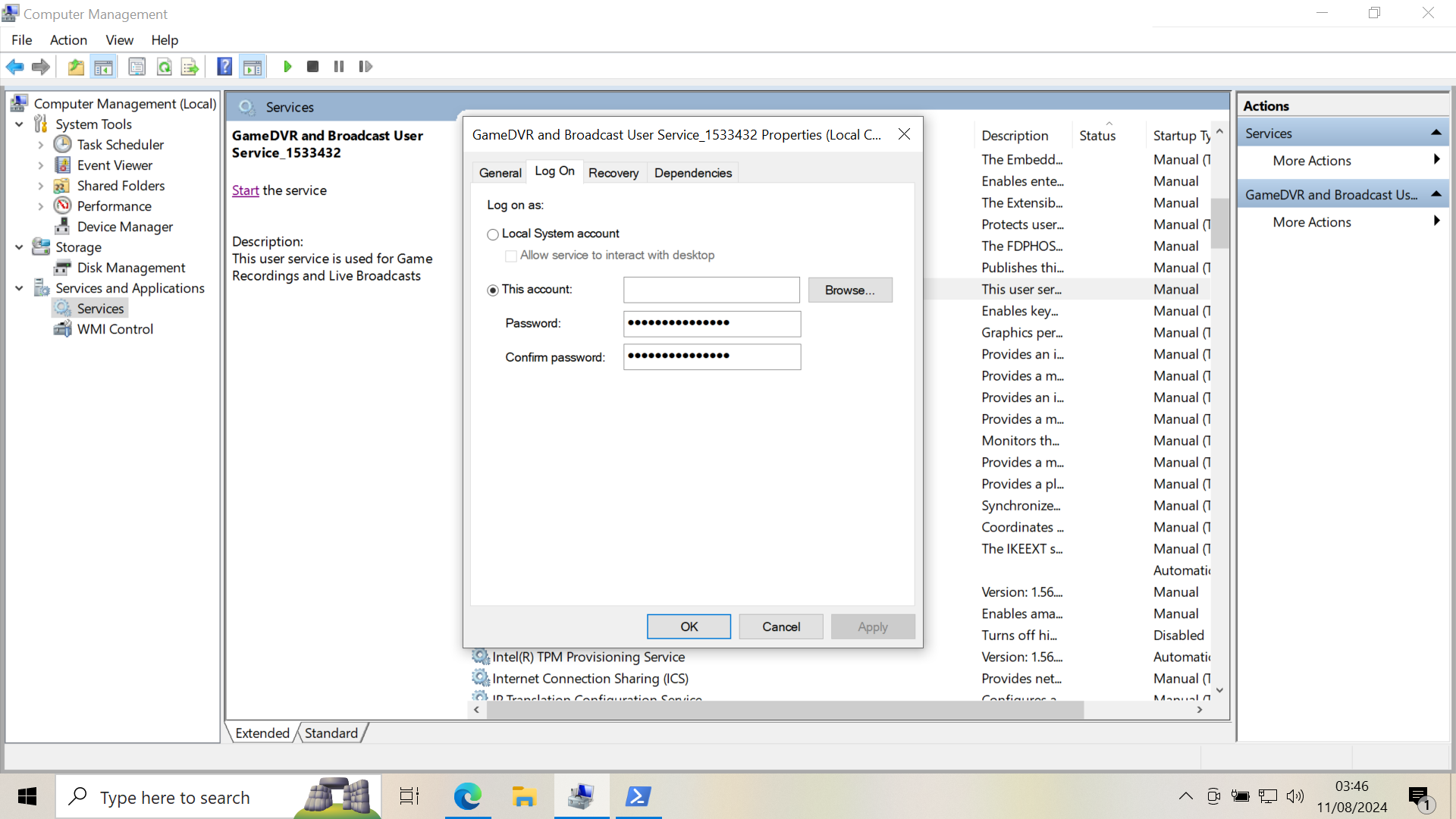Select the This account radio button

493,290
